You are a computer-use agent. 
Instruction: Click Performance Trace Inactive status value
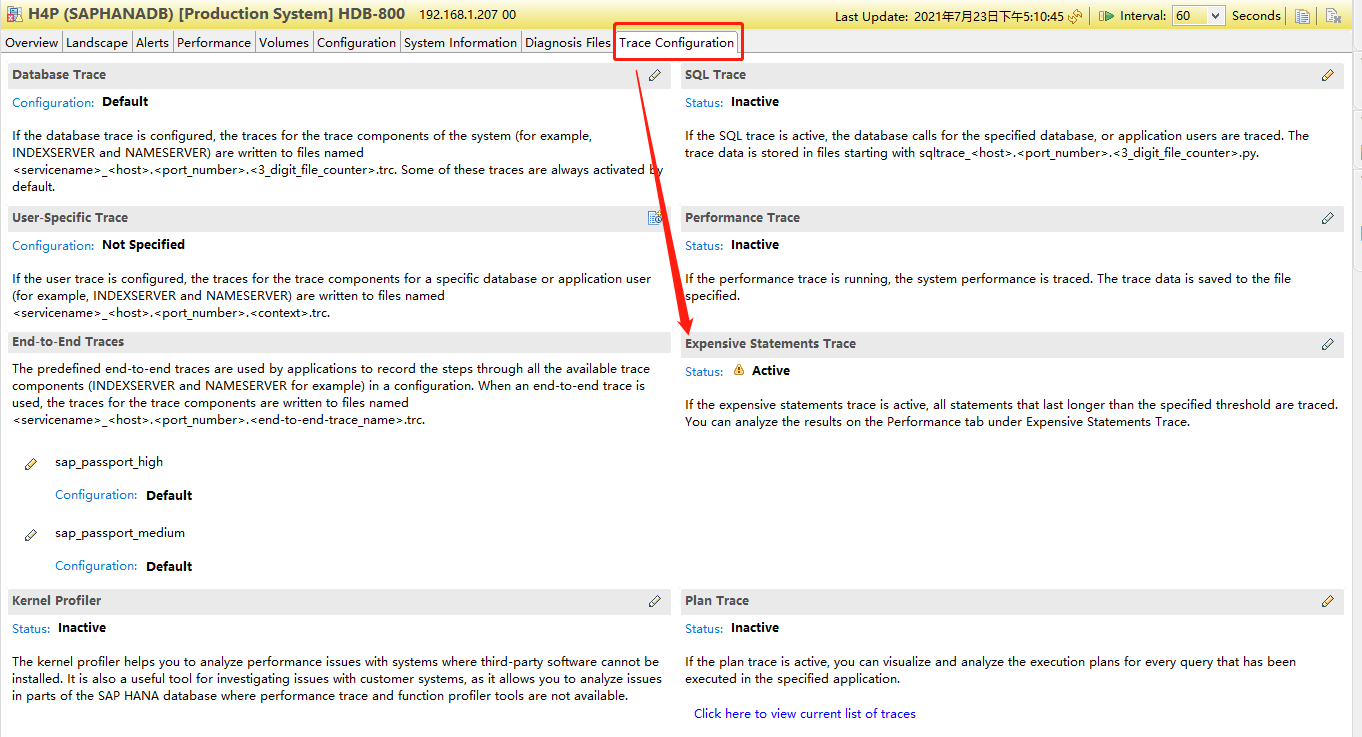[x=755, y=245]
